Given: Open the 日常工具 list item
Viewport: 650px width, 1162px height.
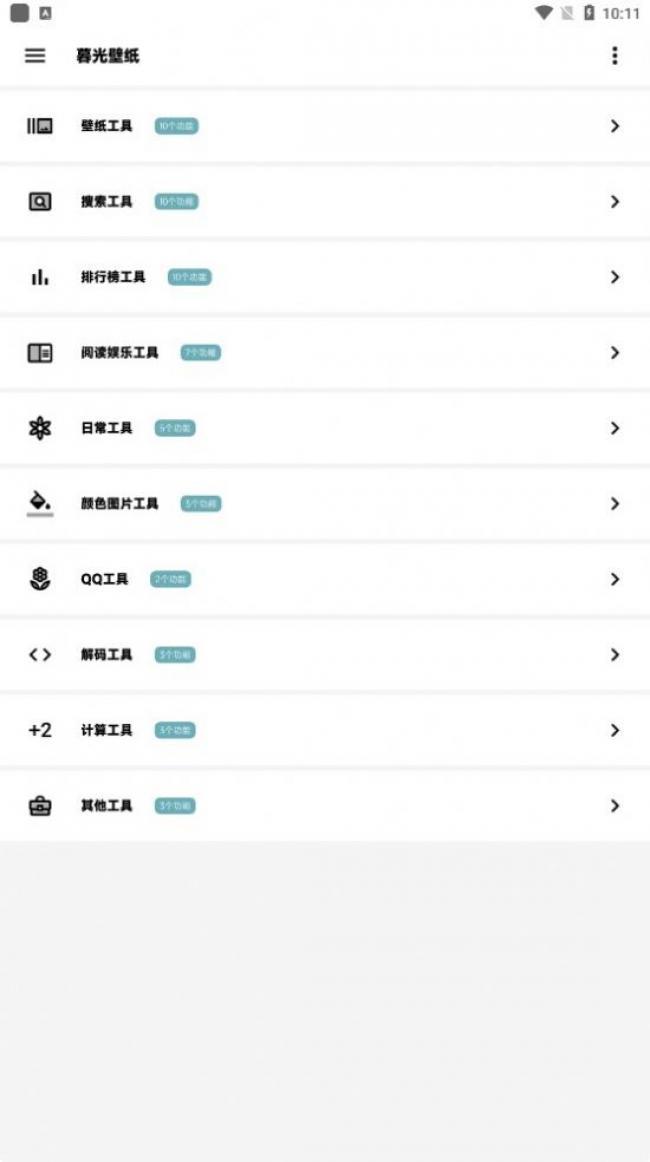Looking at the screenshot, I should click(x=325, y=428).
